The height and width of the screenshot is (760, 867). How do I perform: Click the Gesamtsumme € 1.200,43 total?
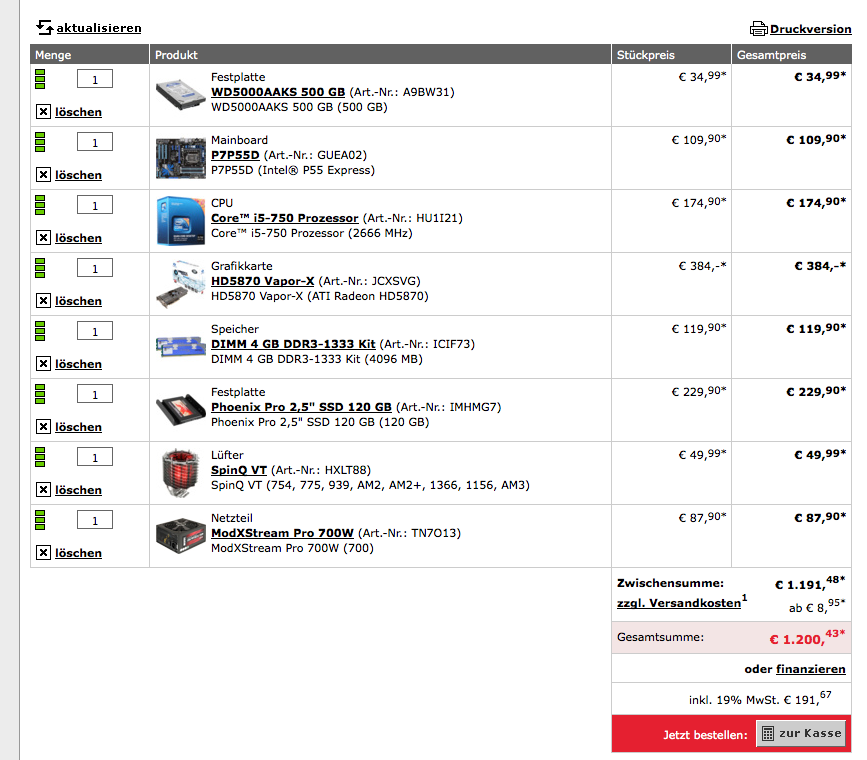[807, 638]
